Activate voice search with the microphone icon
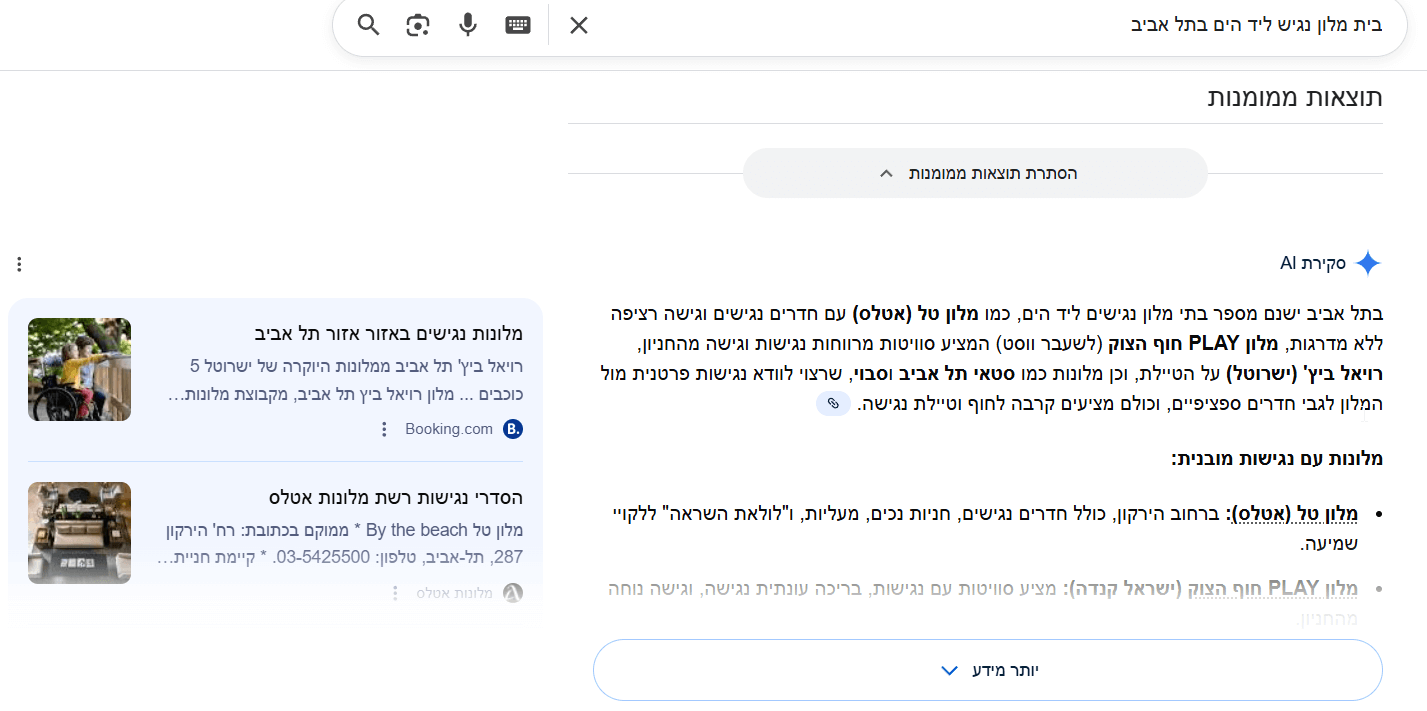1427x711 pixels. pos(467,24)
